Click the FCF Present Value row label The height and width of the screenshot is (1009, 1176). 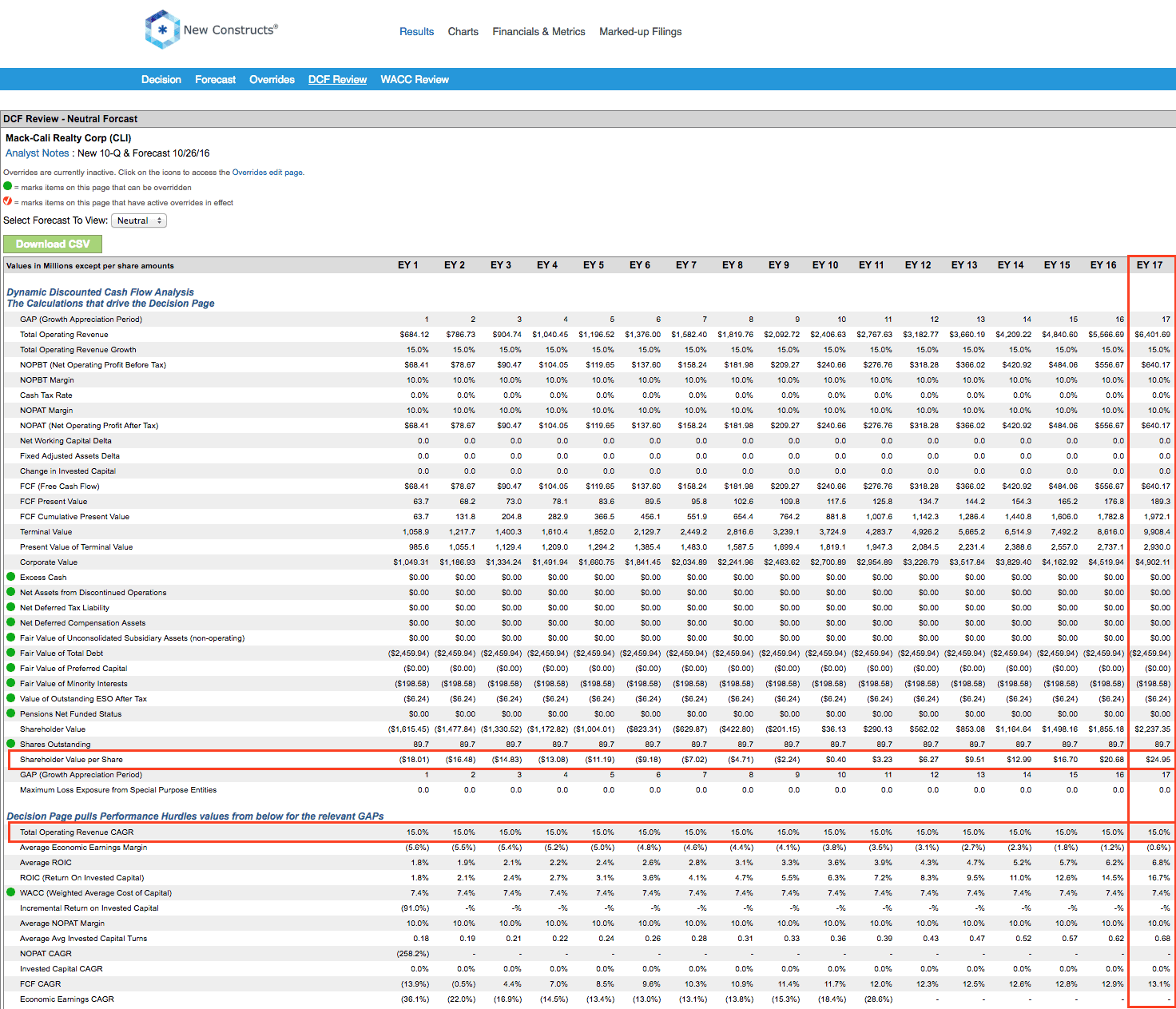point(54,502)
